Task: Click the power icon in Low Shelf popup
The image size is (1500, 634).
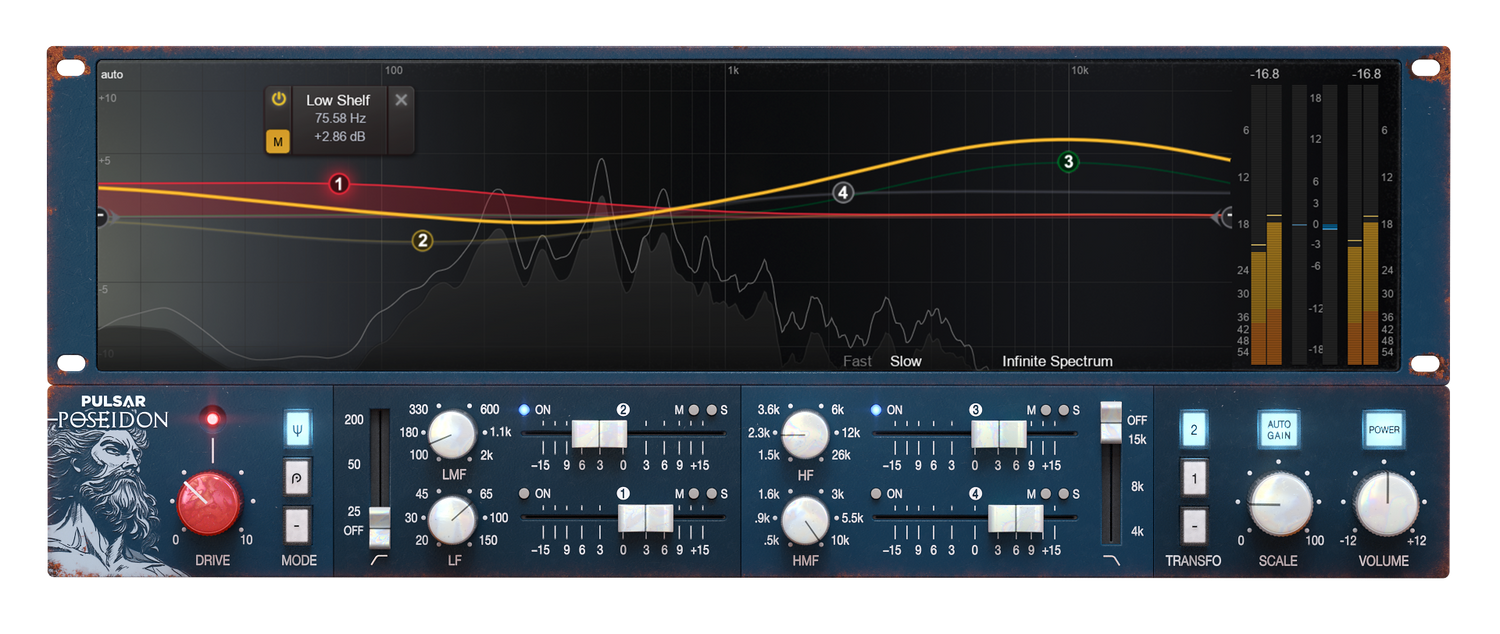Action: coord(278,99)
